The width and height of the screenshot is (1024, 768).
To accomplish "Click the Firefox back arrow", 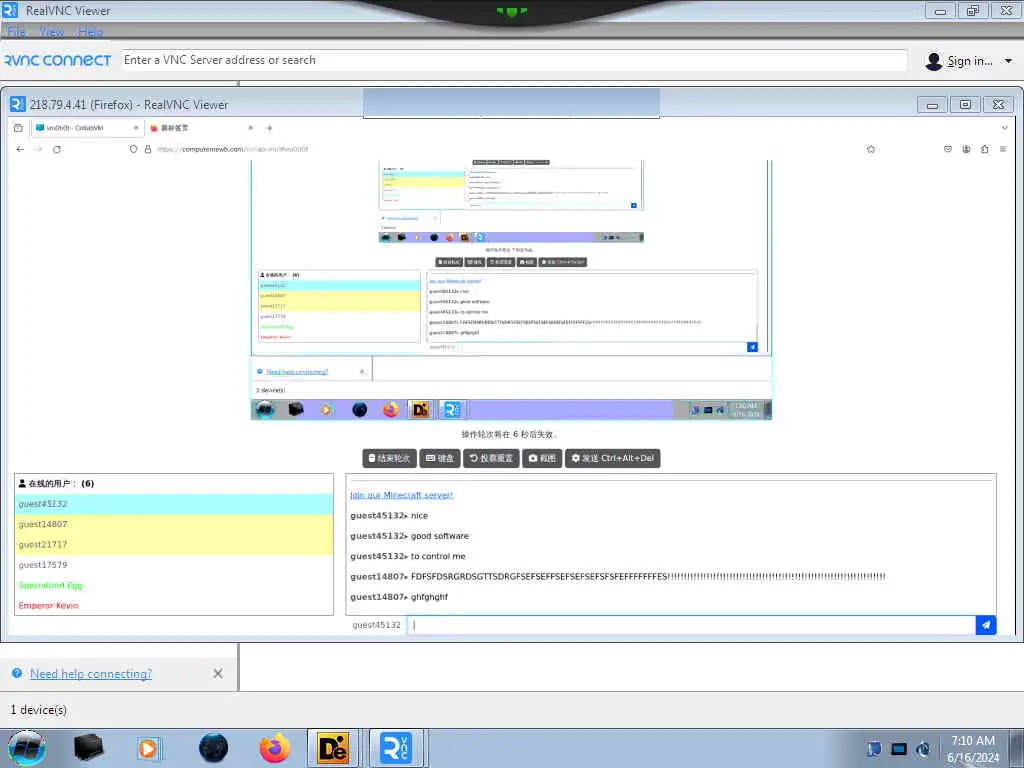I will point(20,149).
